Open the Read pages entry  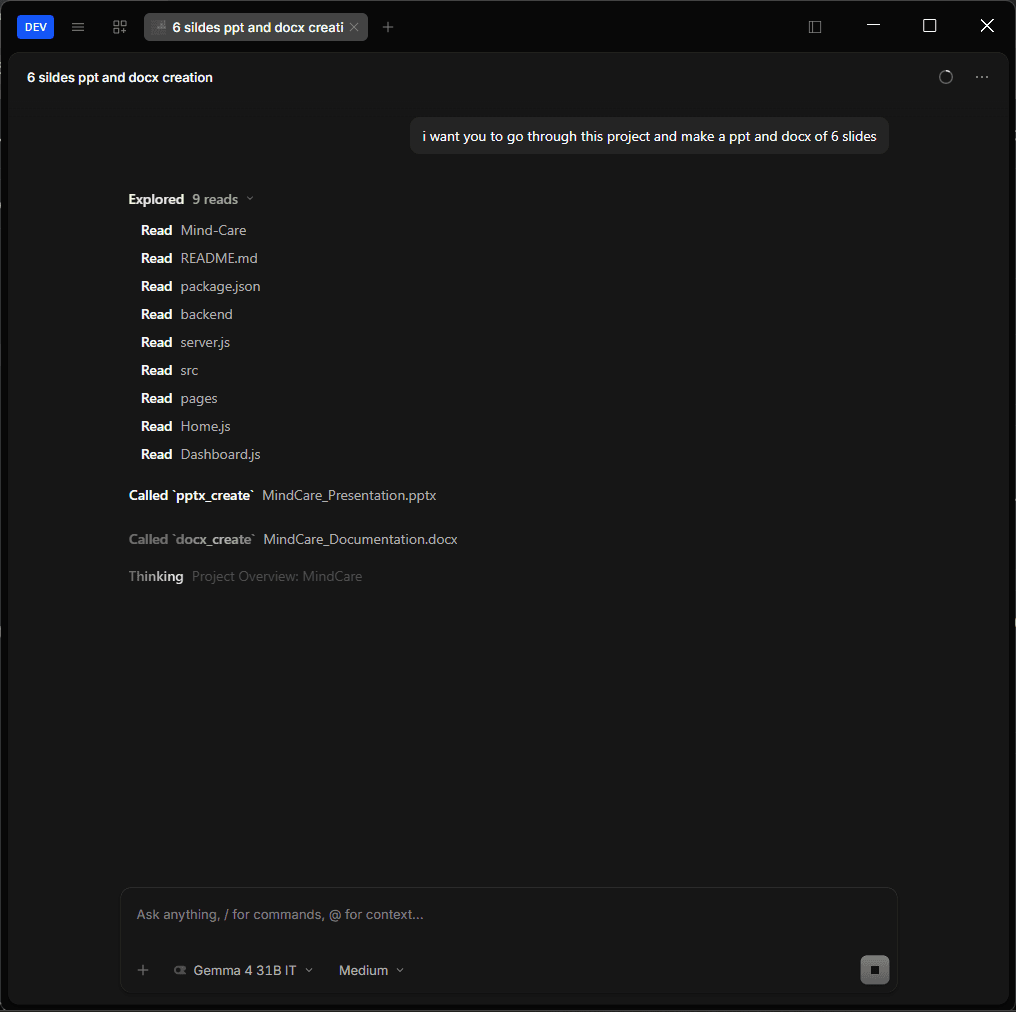(179, 398)
